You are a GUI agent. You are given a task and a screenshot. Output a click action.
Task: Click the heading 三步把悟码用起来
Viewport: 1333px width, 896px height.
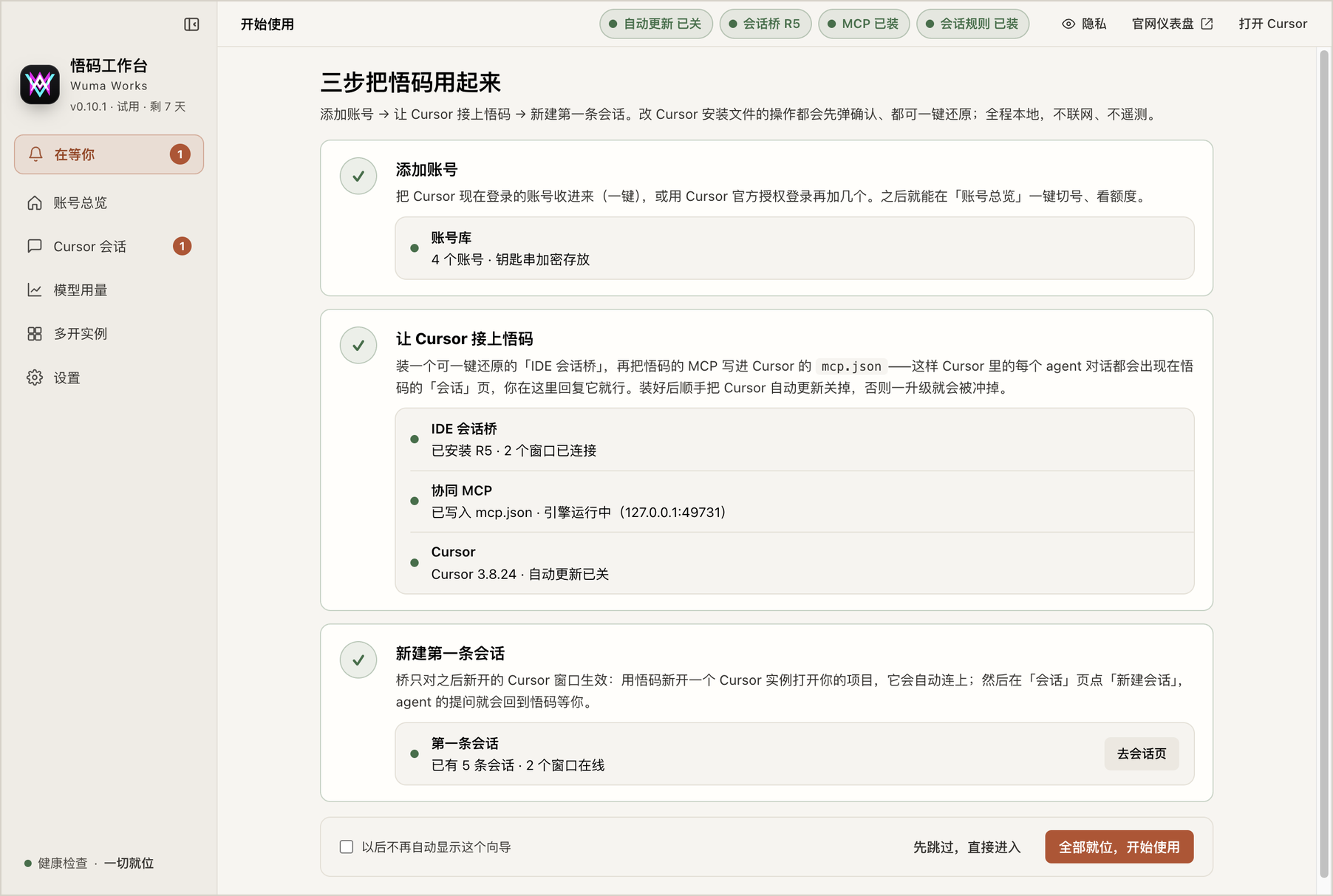point(411,82)
